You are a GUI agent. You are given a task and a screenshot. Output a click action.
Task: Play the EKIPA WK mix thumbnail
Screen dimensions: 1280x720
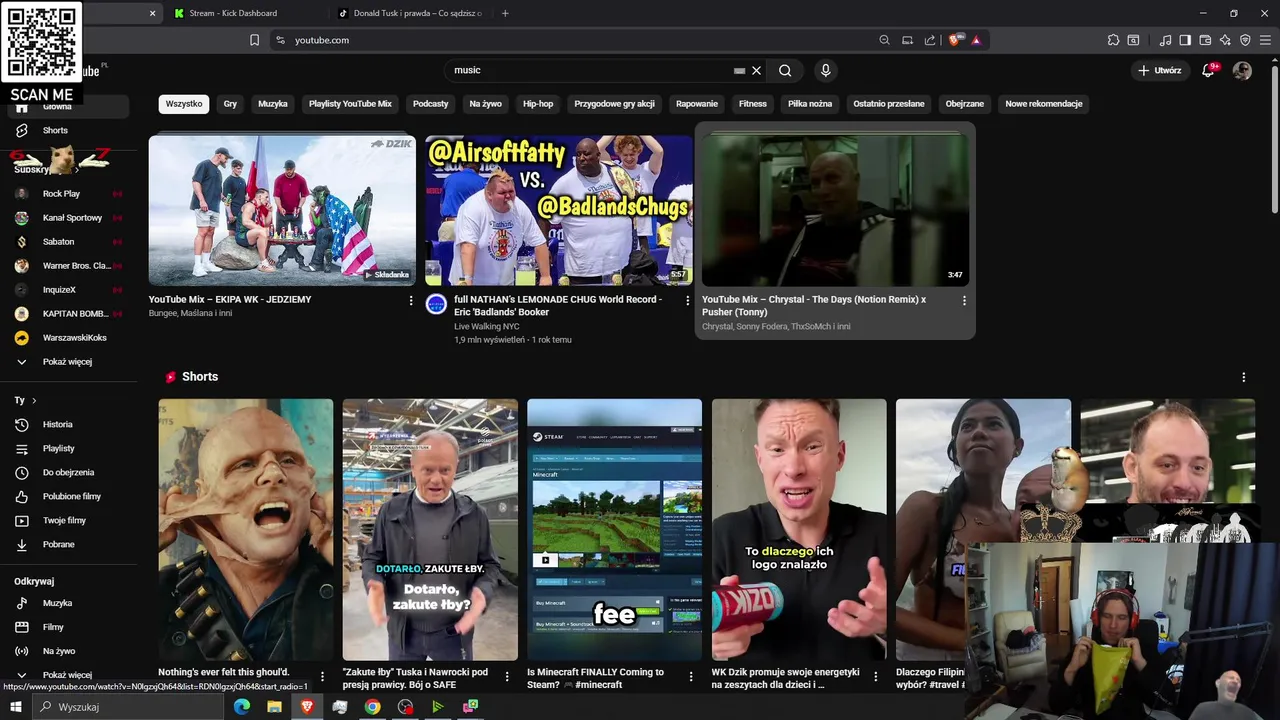[x=282, y=210]
